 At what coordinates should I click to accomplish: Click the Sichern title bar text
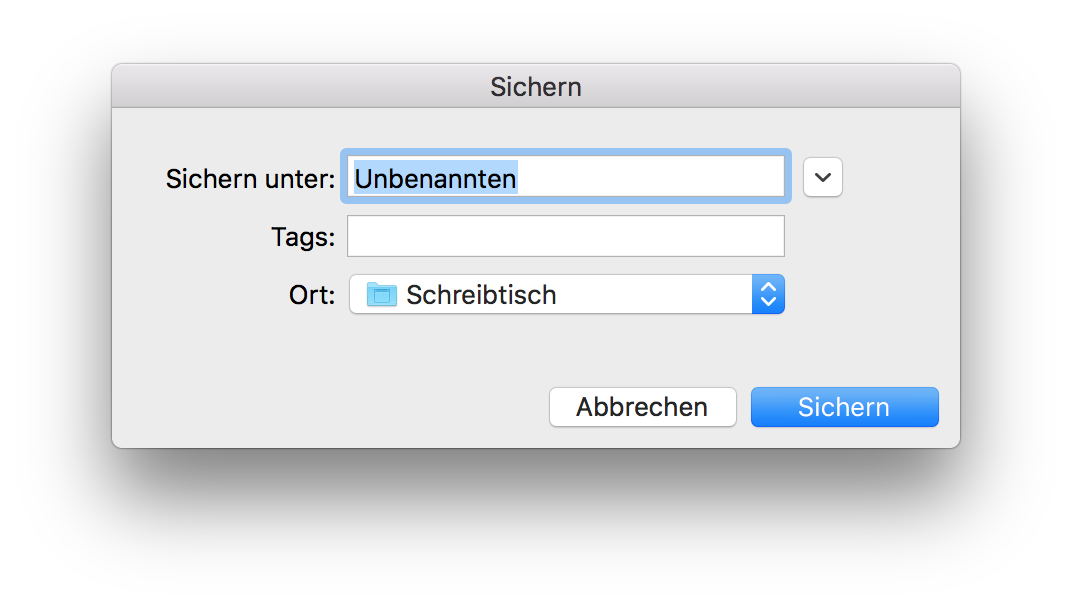[x=535, y=86]
